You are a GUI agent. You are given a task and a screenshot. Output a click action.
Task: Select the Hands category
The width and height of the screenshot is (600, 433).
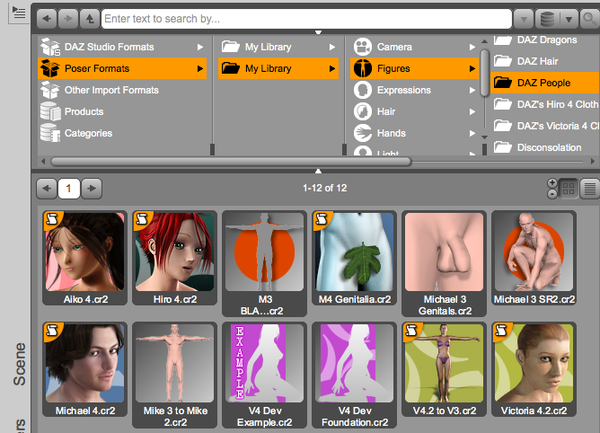[414, 133]
